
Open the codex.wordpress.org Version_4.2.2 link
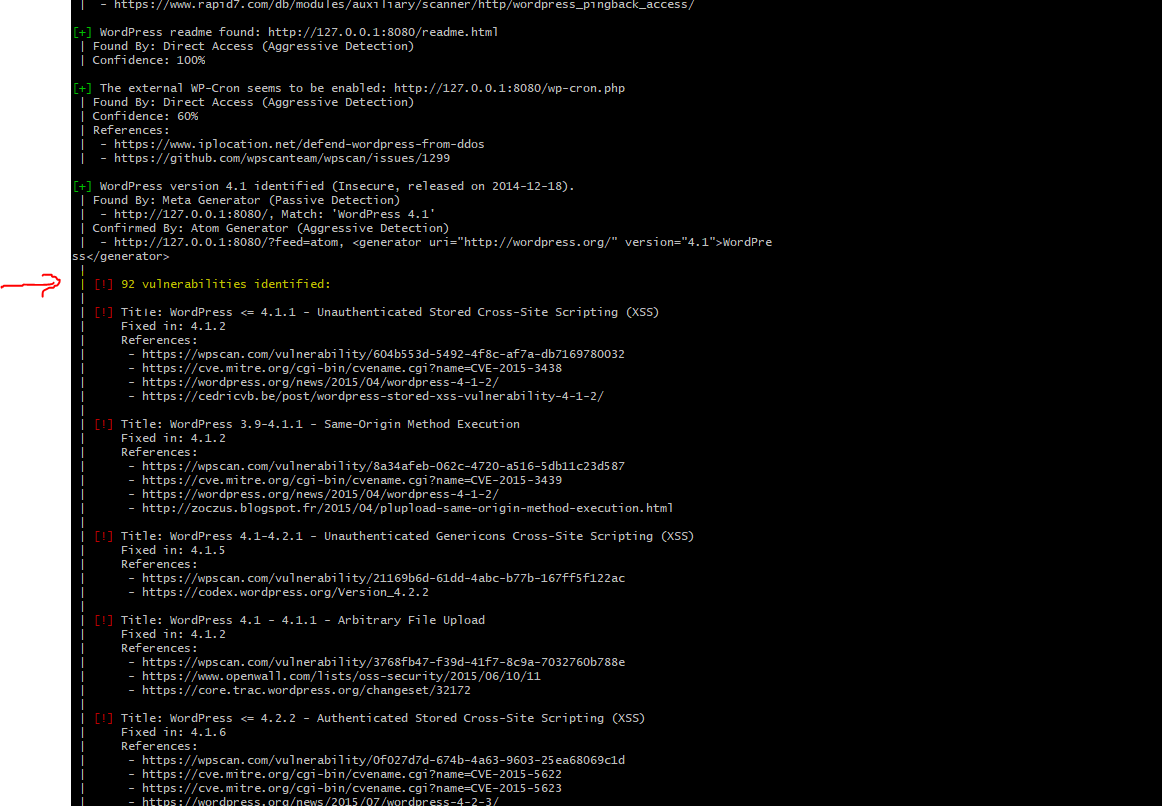285,593
